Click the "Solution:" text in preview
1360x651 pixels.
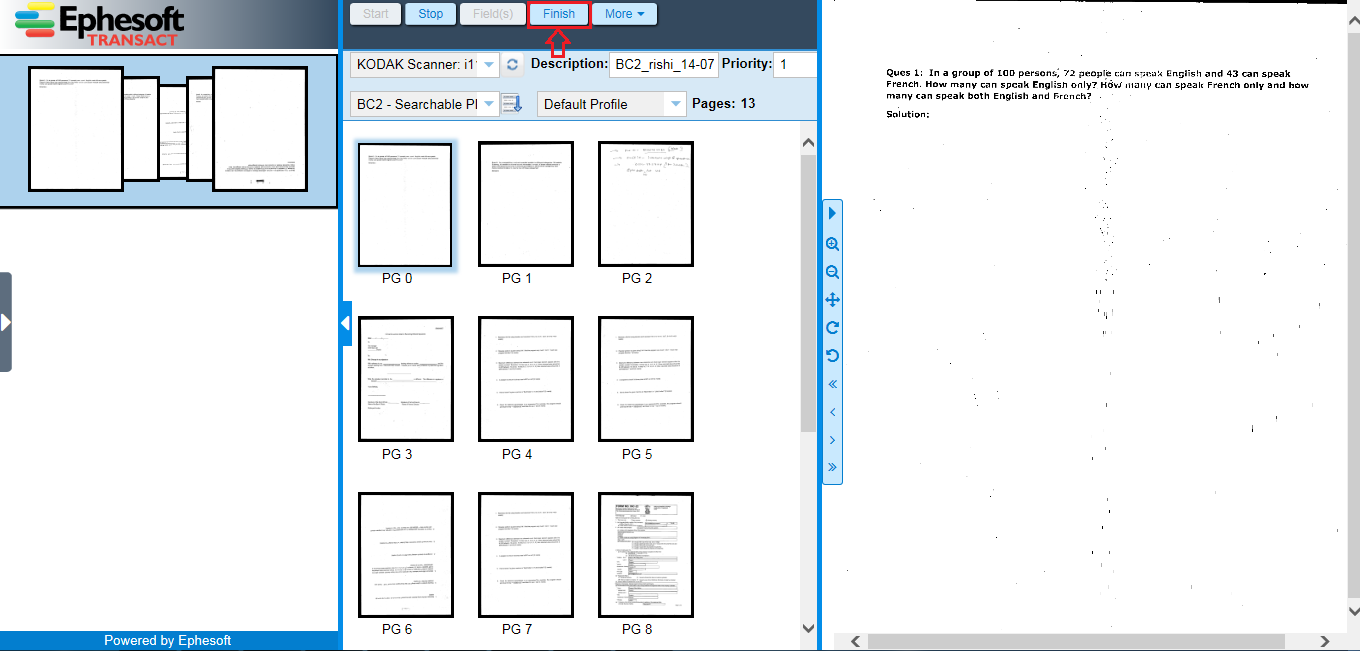[908, 114]
